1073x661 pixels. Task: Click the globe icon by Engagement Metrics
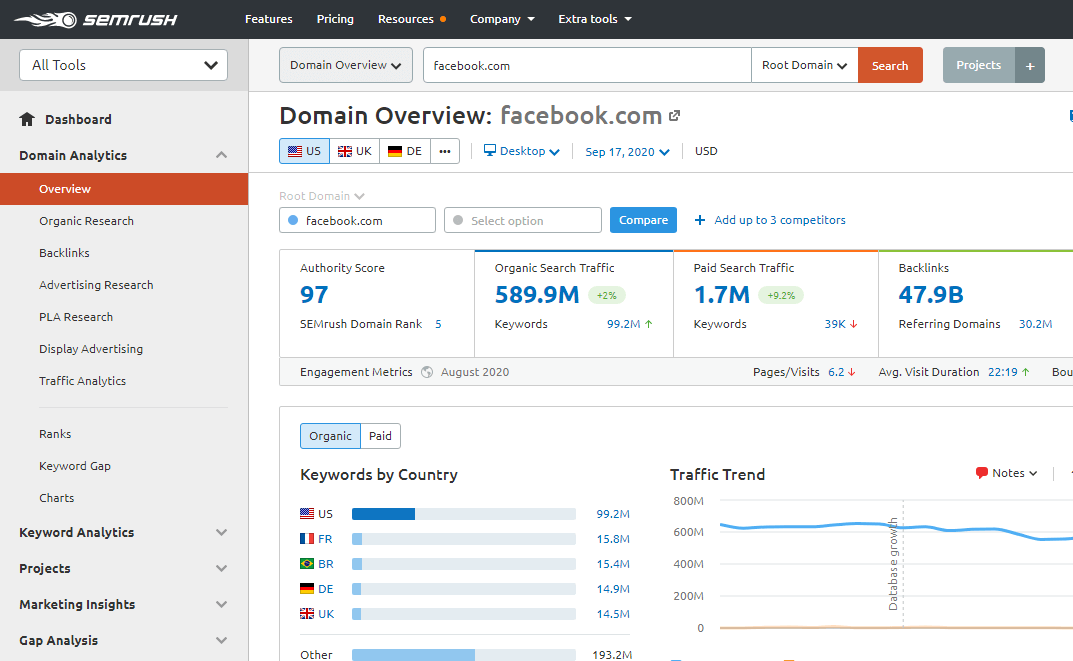(x=427, y=372)
